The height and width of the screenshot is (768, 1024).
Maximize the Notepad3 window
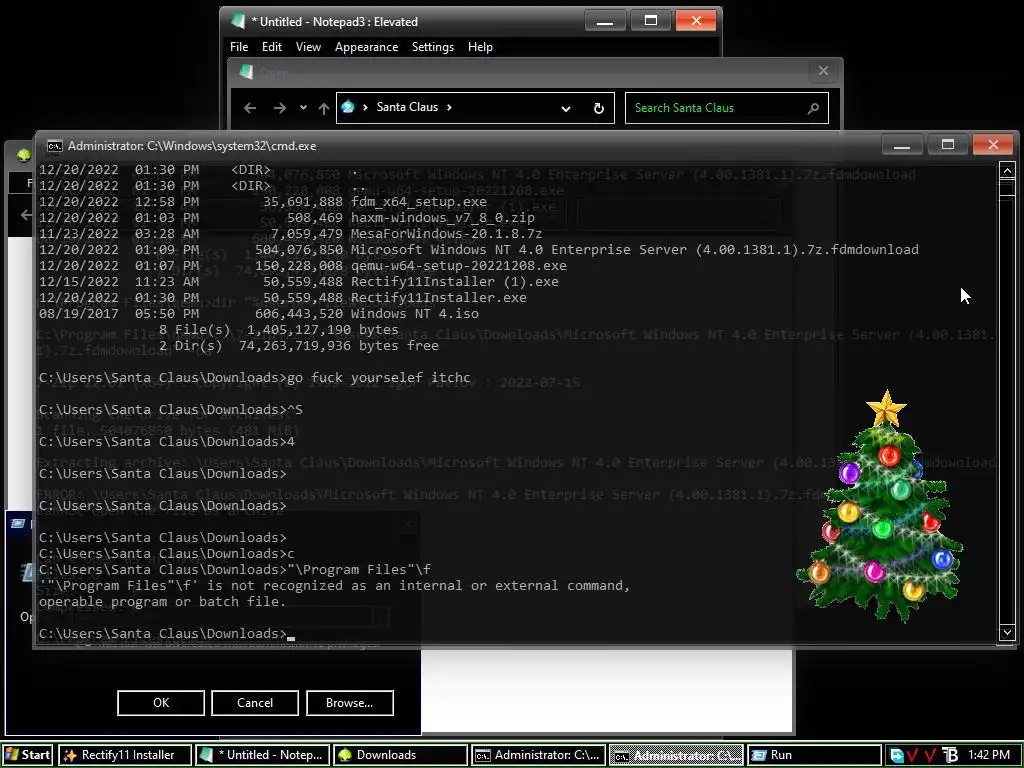coord(650,21)
